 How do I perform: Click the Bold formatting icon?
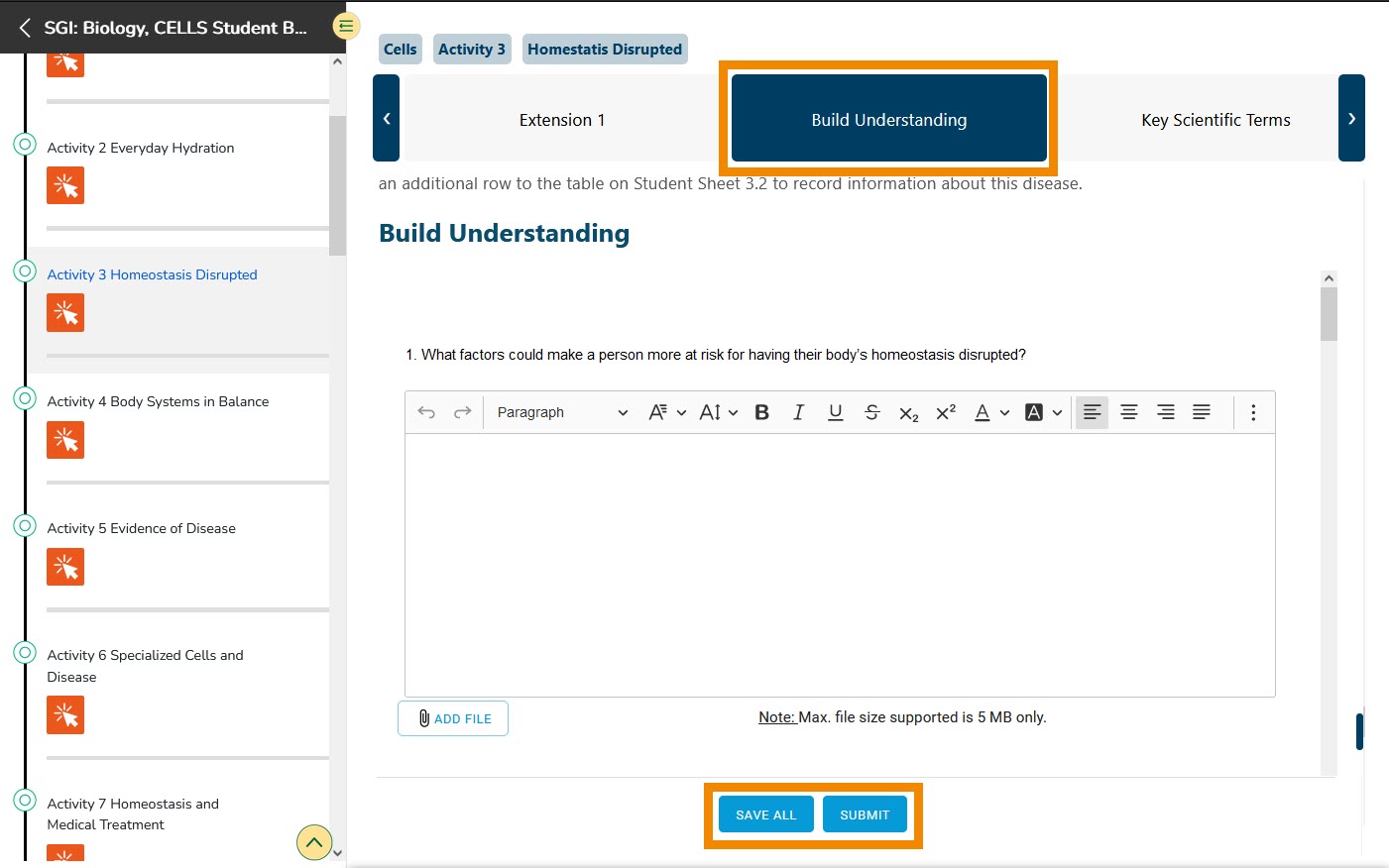(x=761, y=412)
